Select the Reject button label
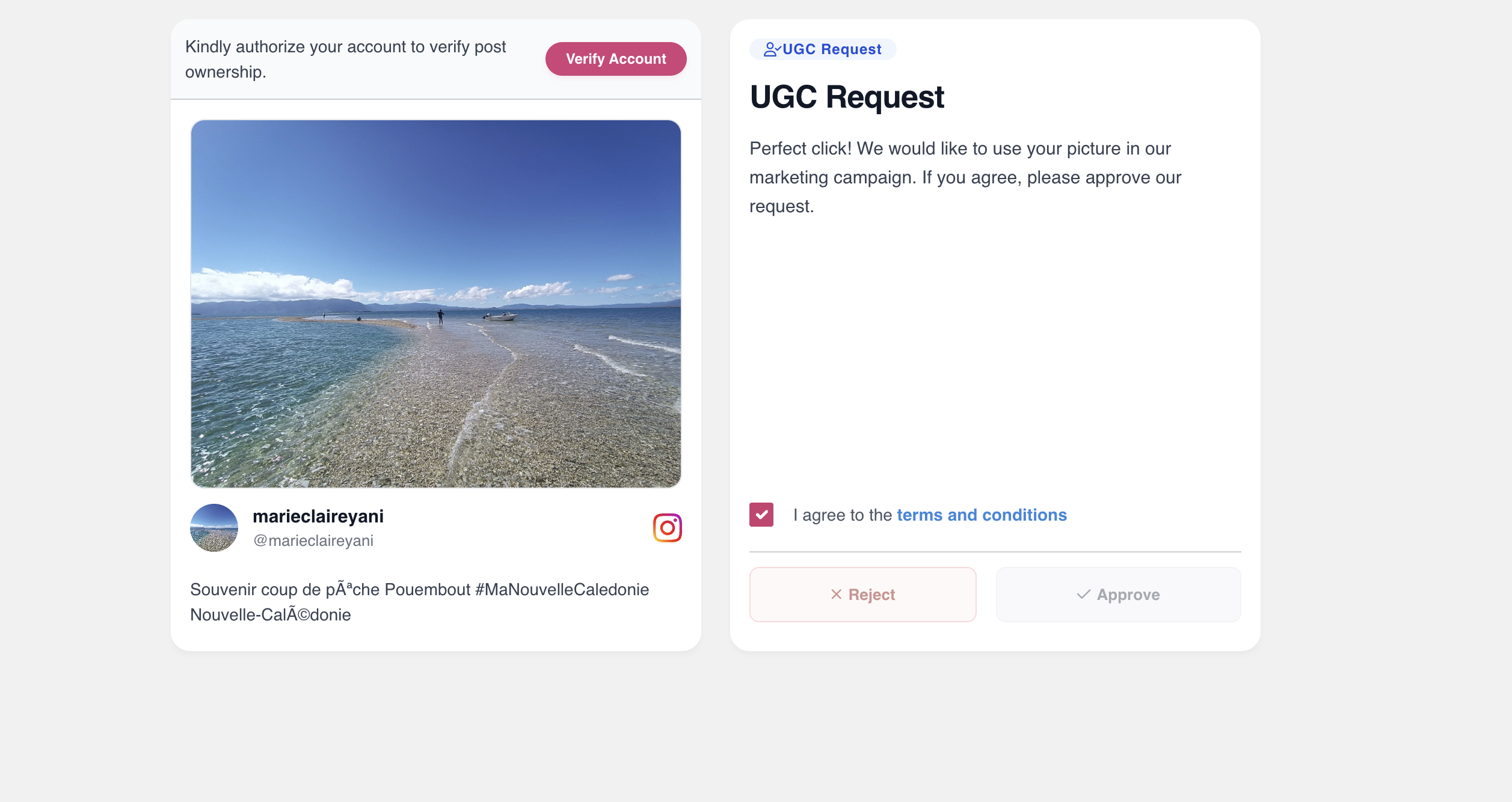1512x802 pixels. point(871,595)
